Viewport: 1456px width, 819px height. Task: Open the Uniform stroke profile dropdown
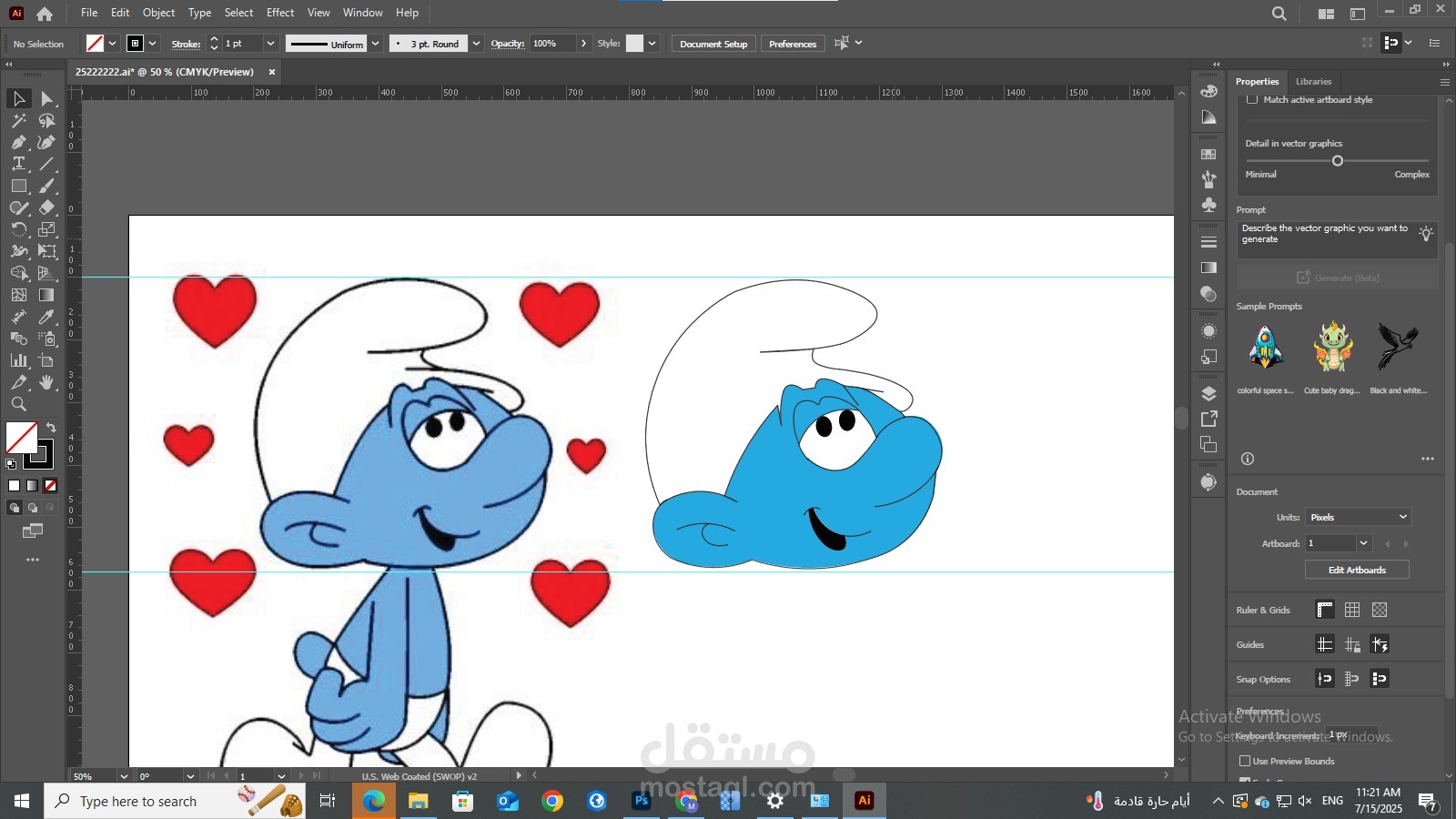pyautogui.click(x=375, y=44)
